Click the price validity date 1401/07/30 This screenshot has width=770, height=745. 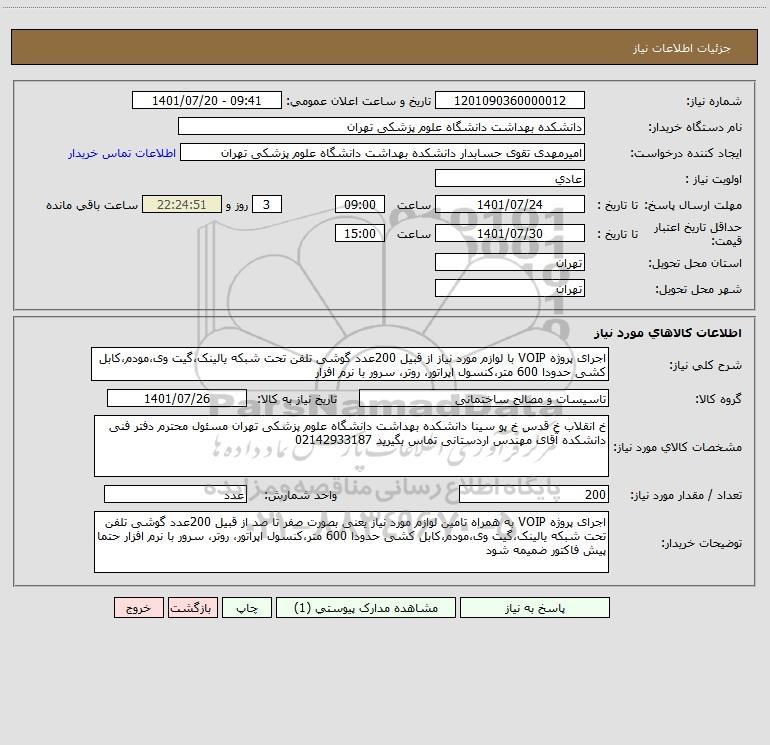pos(510,233)
